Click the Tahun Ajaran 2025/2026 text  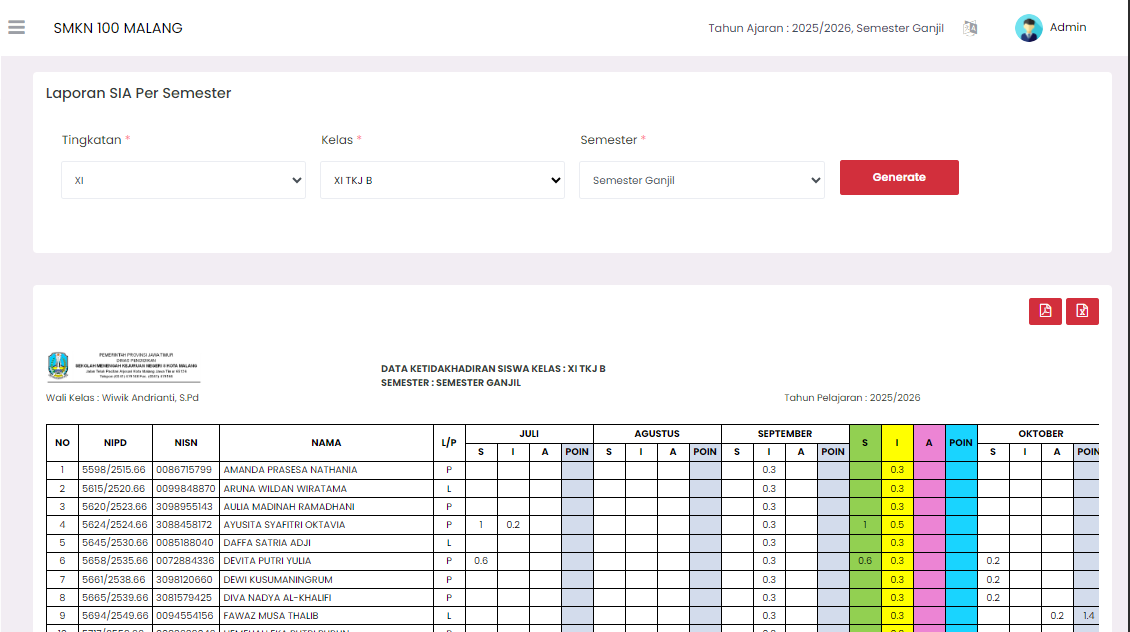pyautogui.click(x=825, y=28)
